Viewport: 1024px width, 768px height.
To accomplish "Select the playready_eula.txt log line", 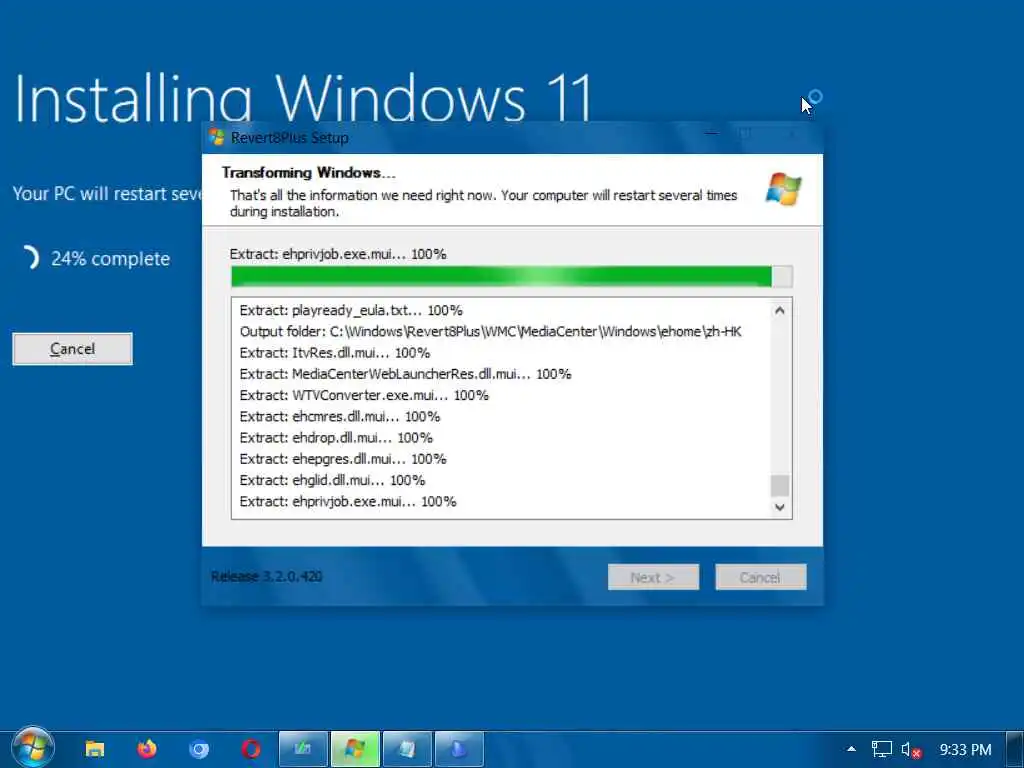I will click(x=351, y=310).
